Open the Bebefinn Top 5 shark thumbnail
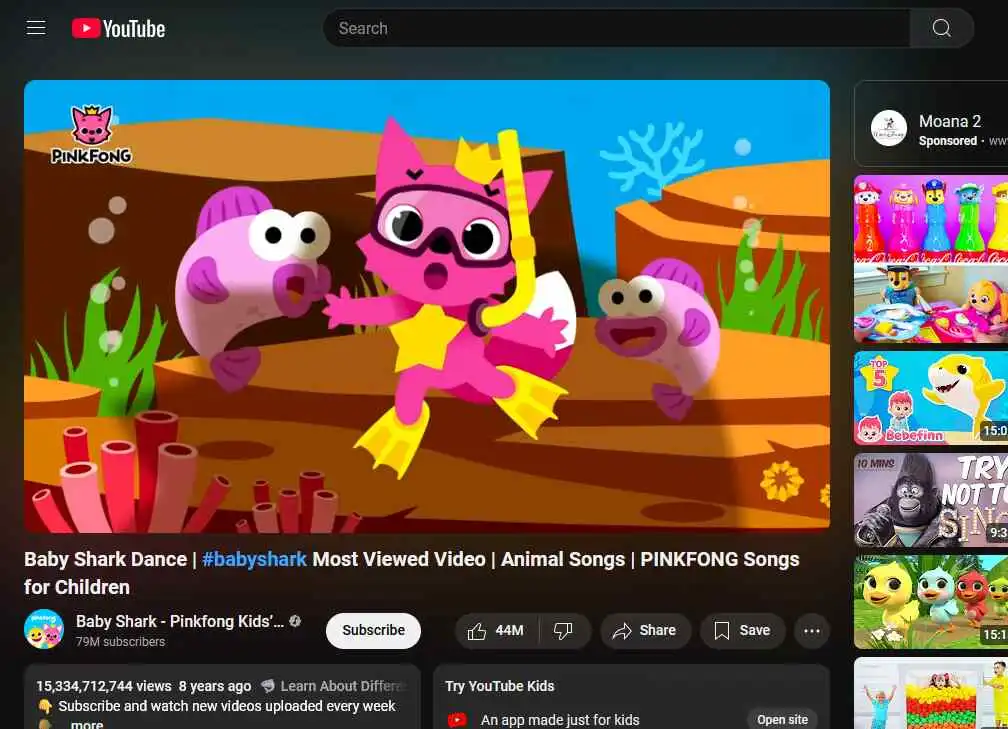This screenshot has width=1008, height=729. 931,398
